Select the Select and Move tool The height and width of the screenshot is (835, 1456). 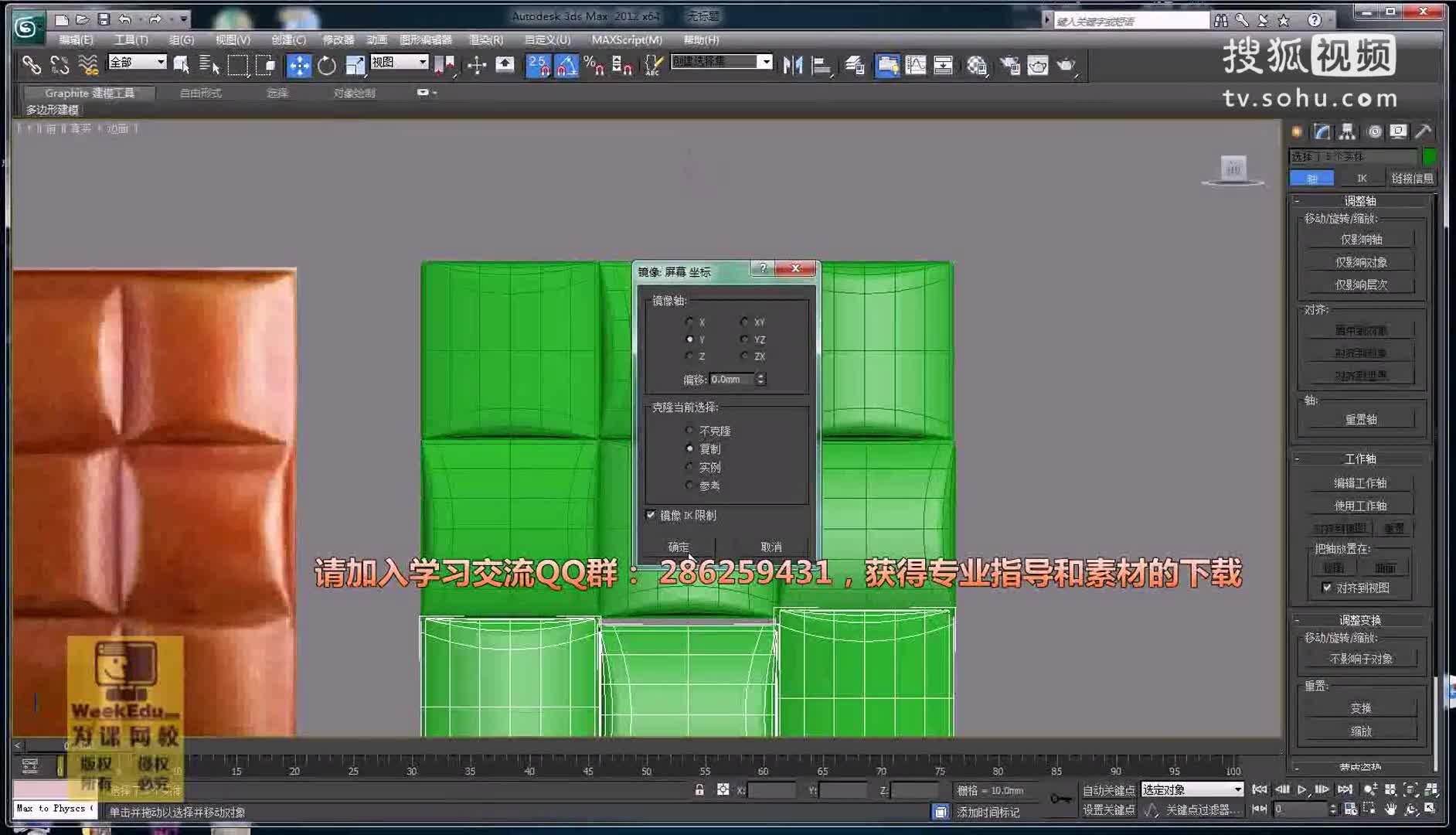[298, 66]
